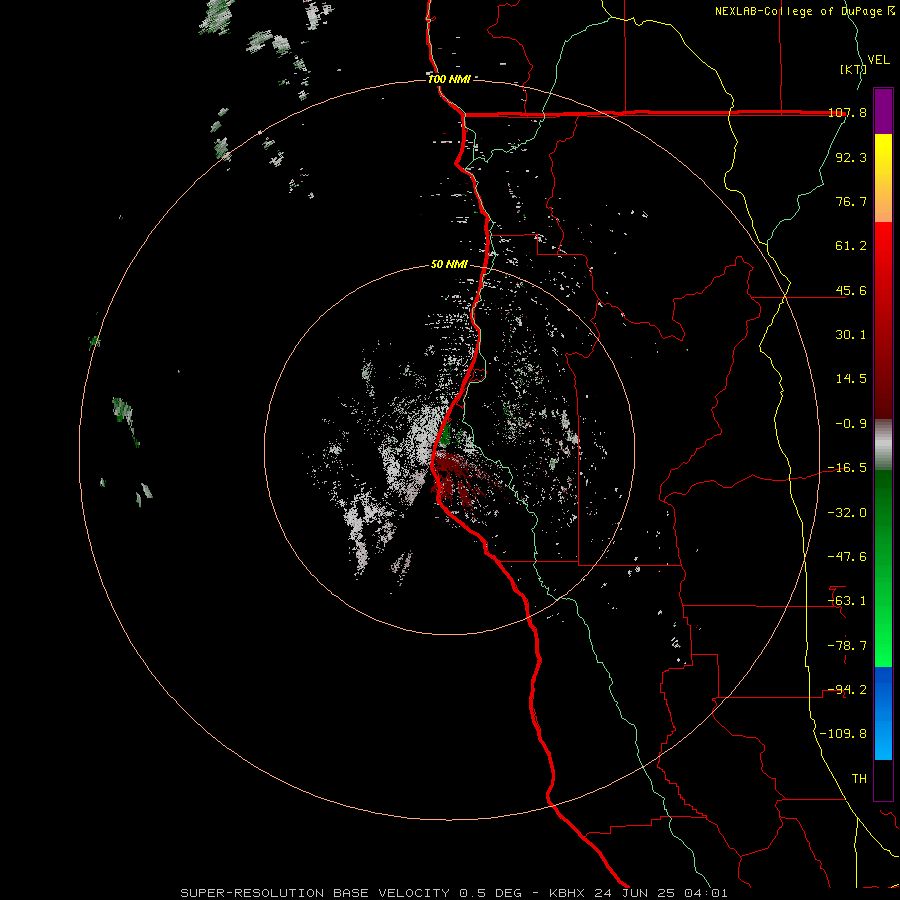The image size is (900, 900).
Task: Select the -32.0 legend value
Action: 847,513
